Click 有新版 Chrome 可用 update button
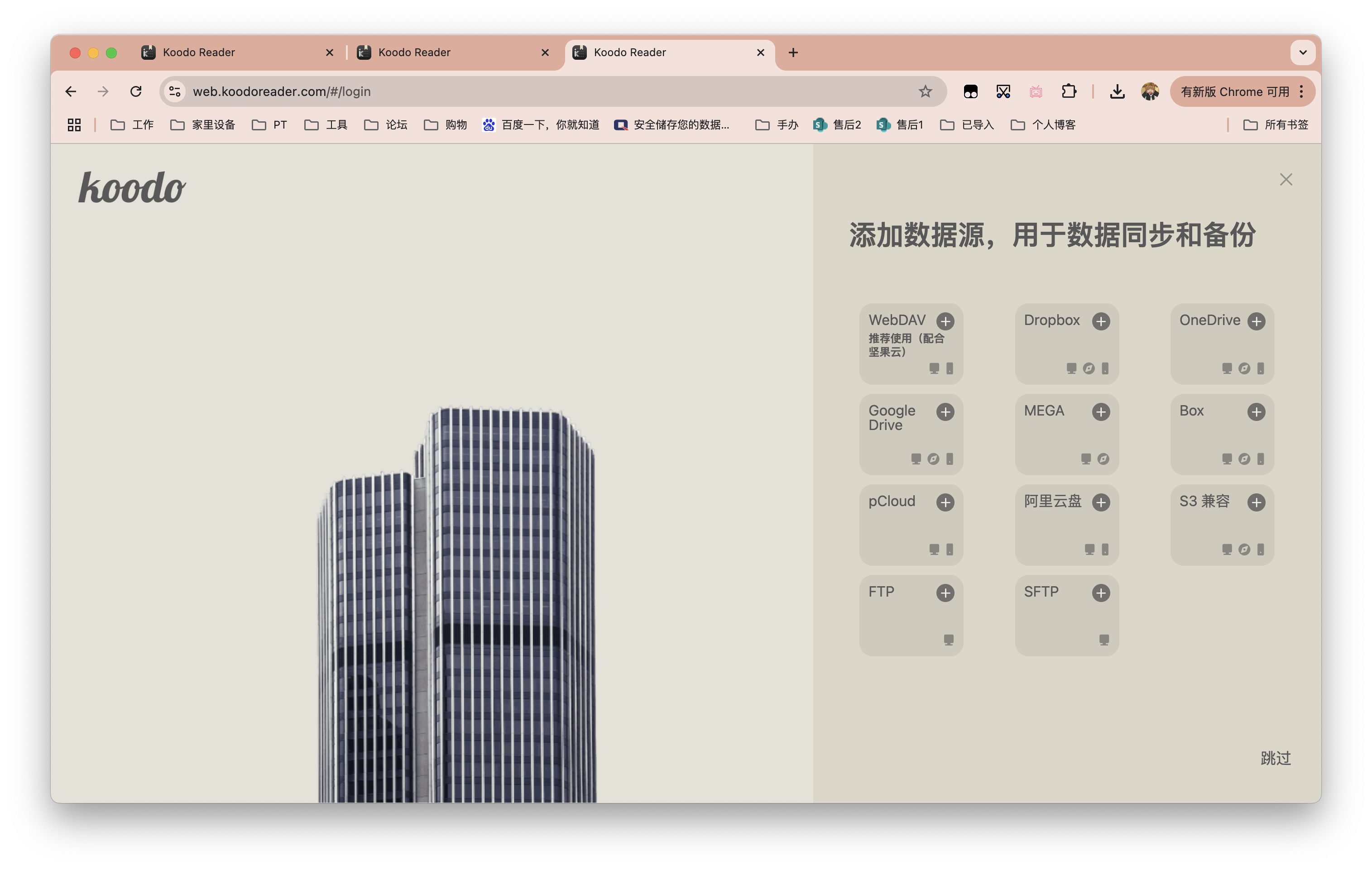1372x870 pixels. pos(1235,92)
